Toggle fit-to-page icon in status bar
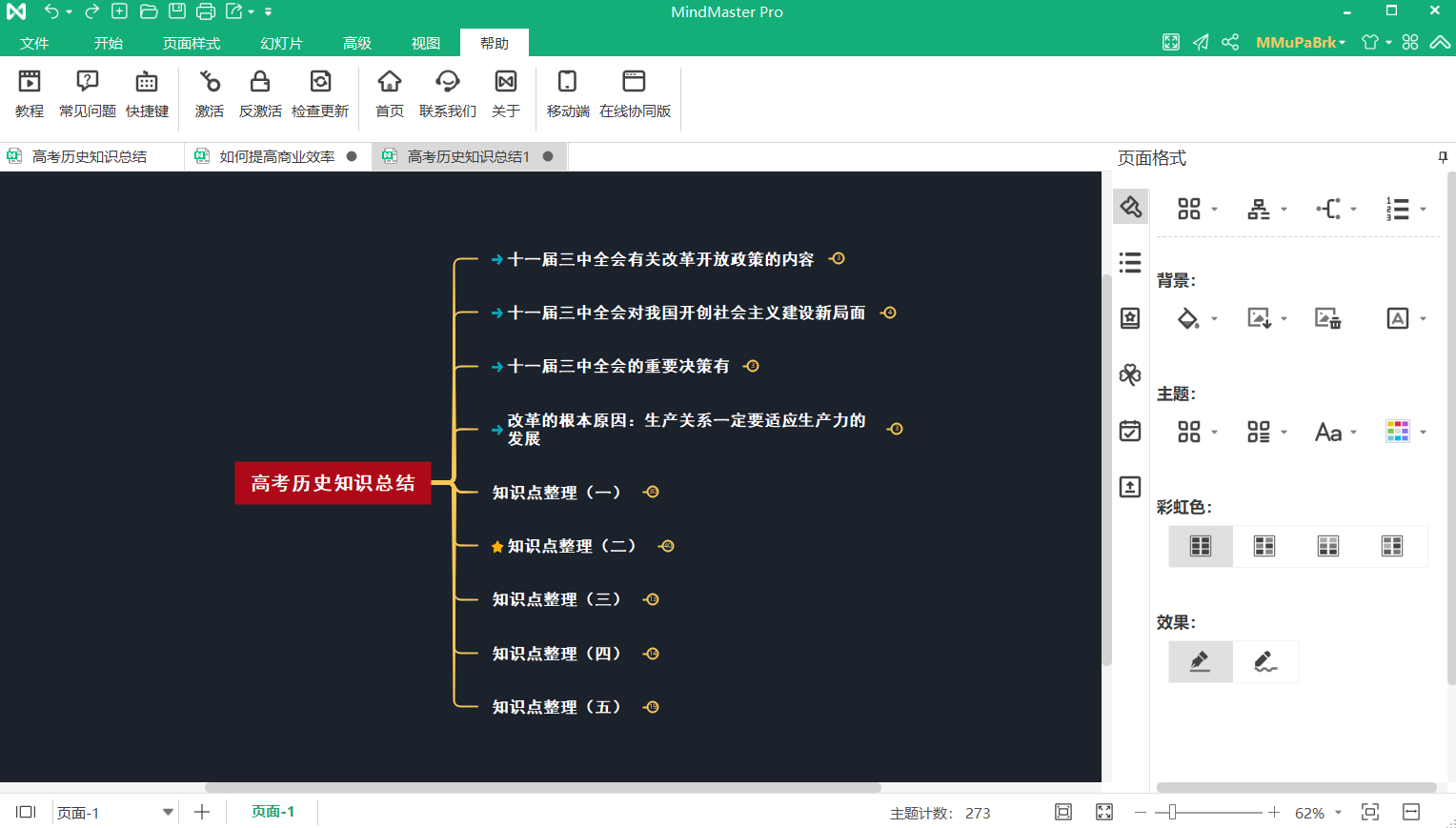The image size is (1456, 828). pos(1063,812)
